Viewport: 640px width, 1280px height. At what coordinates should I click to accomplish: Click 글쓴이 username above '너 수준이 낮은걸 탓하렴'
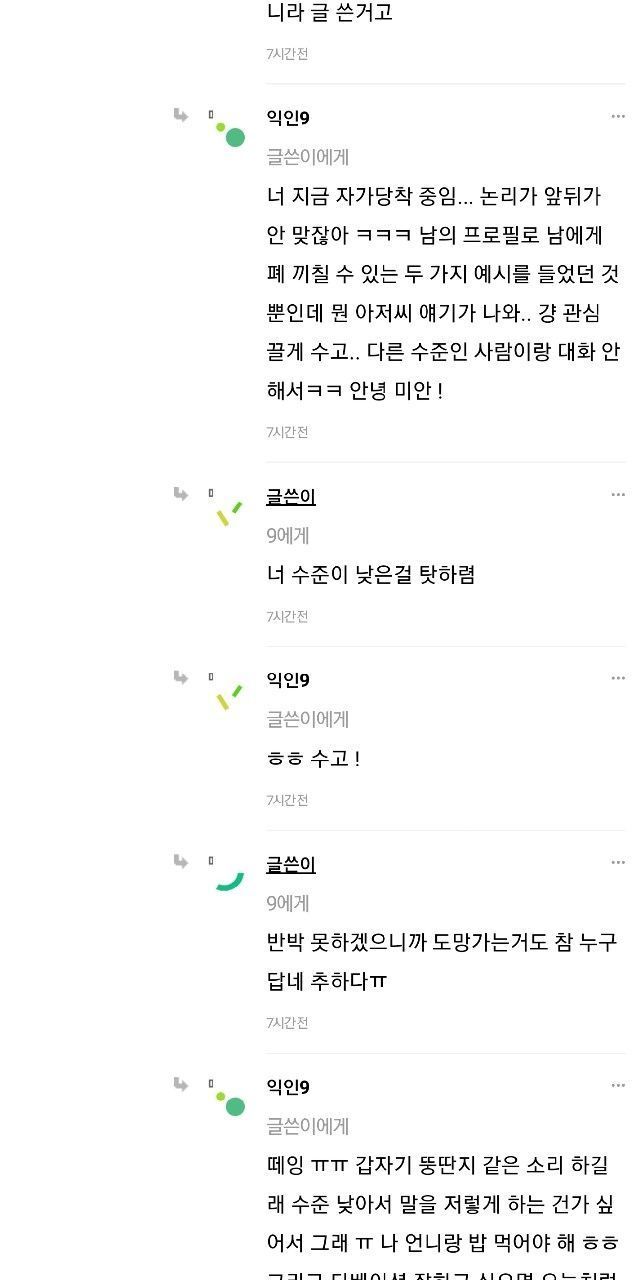point(291,496)
